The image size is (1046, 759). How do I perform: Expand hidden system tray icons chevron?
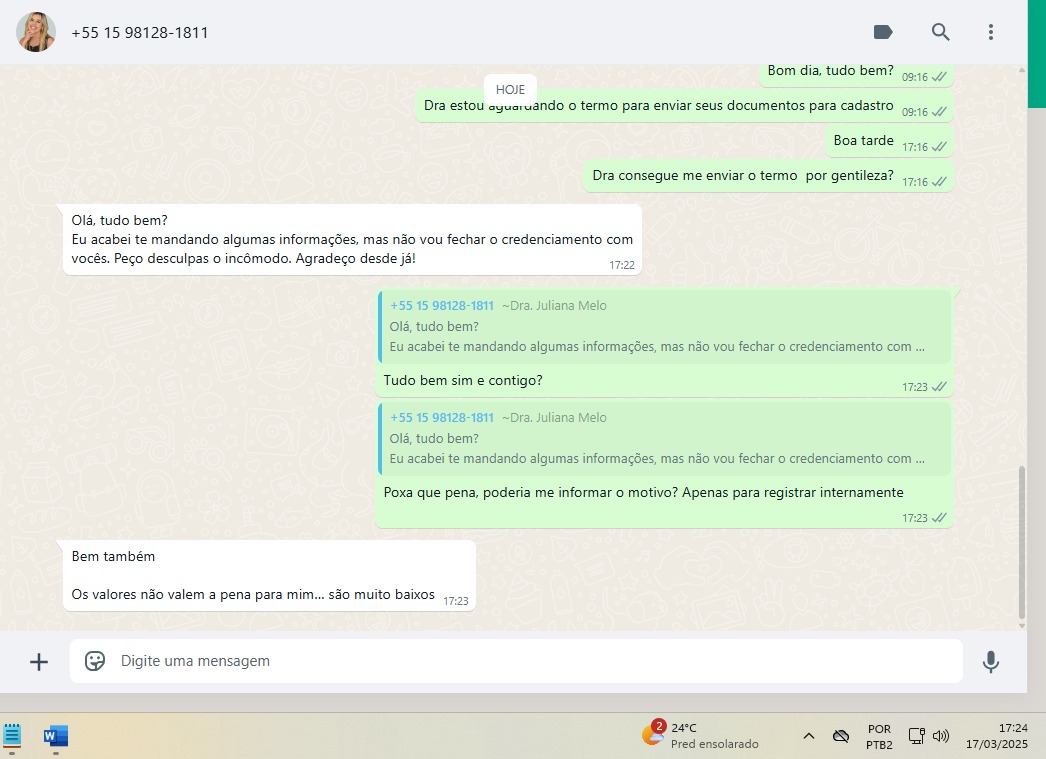(x=808, y=737)
